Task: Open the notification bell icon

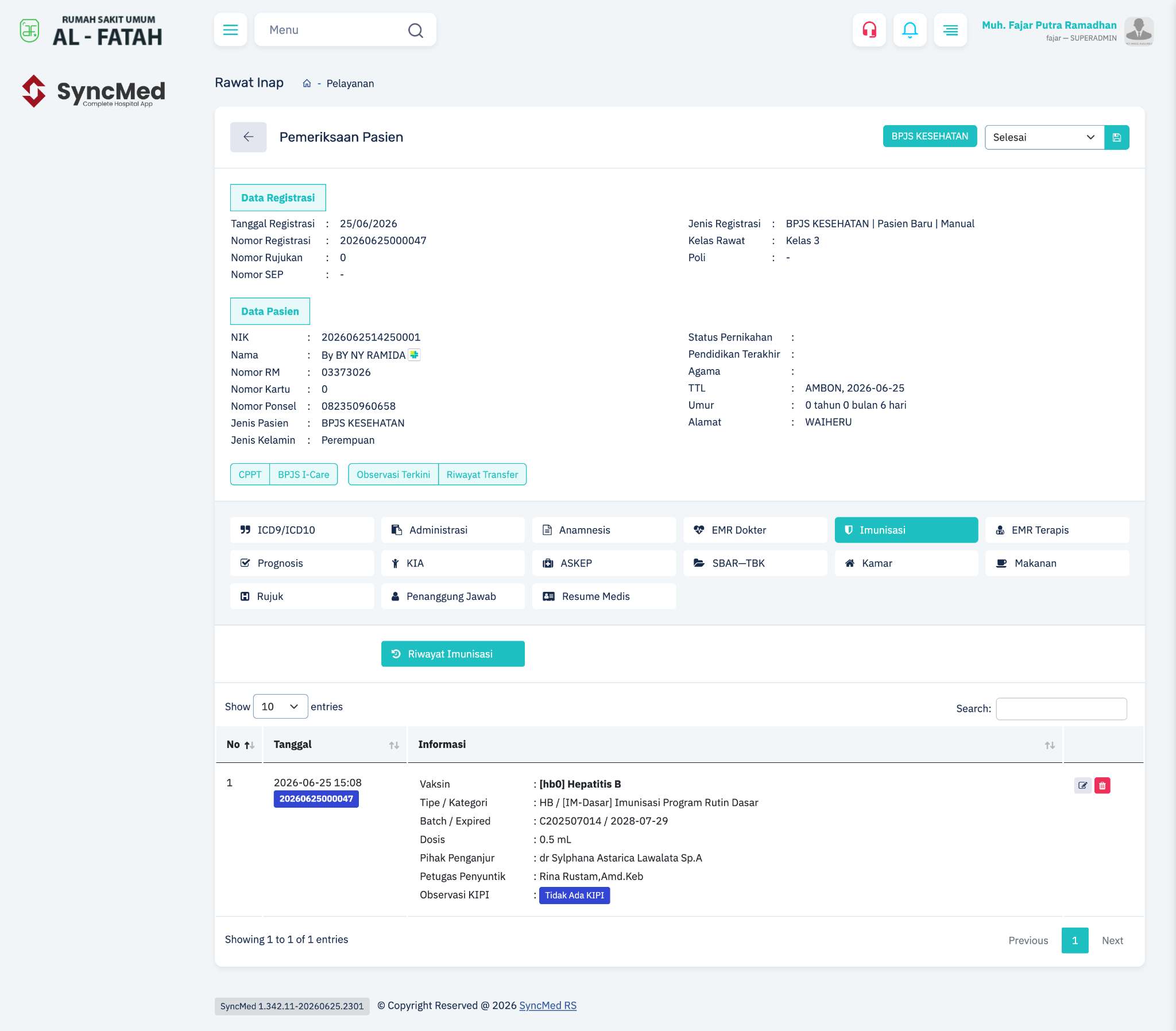Action: [x=910, y=30]
